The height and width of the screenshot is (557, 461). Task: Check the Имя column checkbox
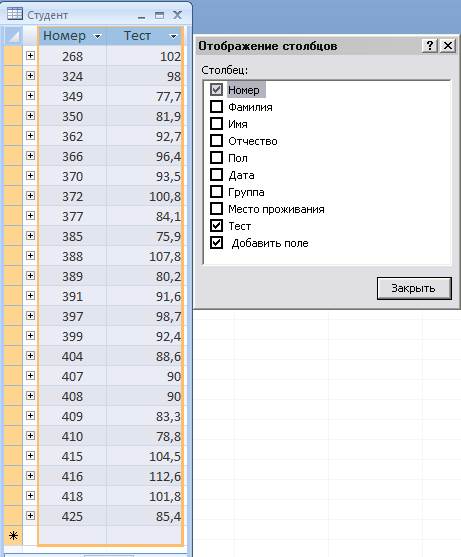(x=216, y=124)
